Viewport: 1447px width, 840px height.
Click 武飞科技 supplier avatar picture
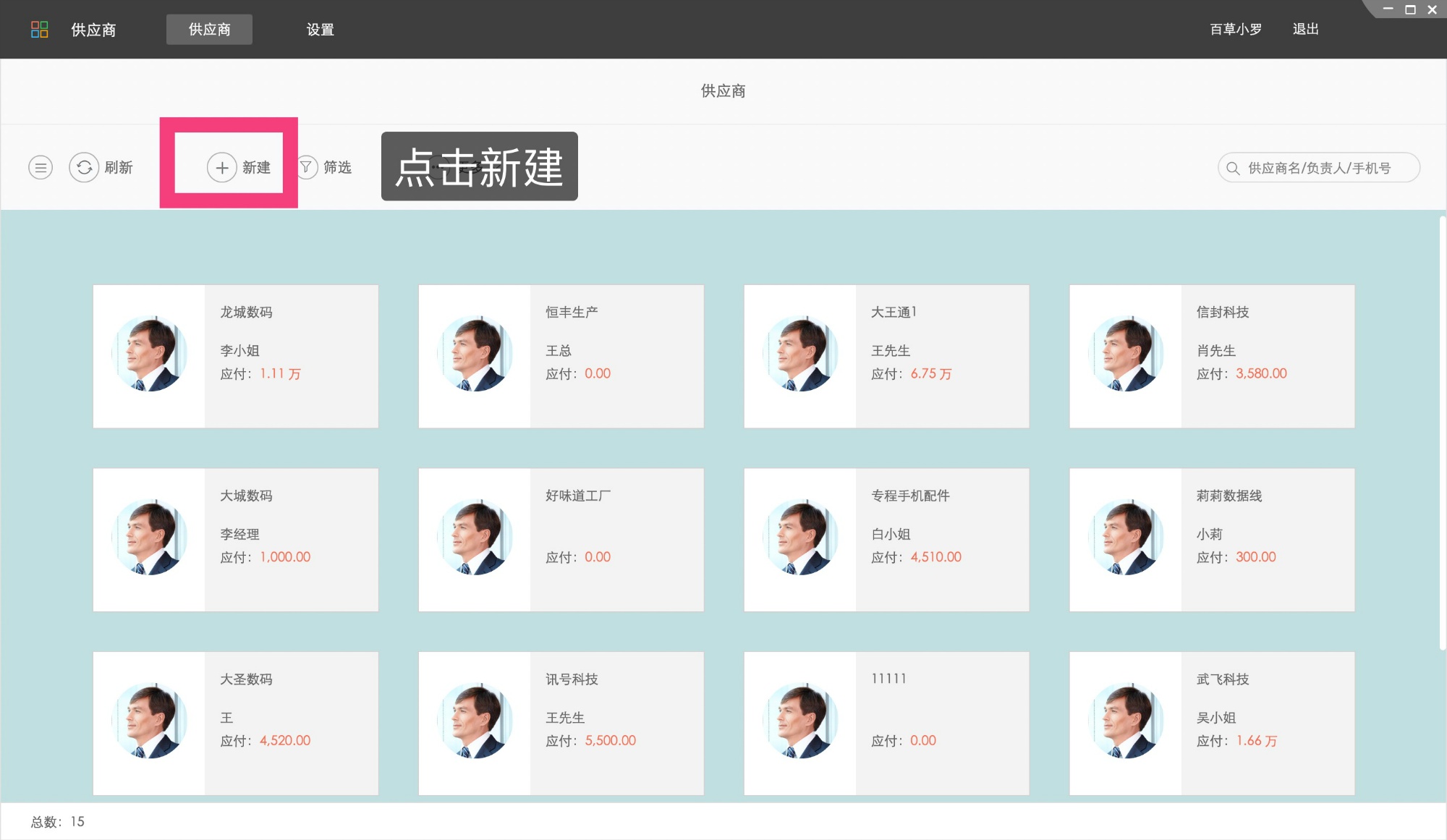point(1125,721)
